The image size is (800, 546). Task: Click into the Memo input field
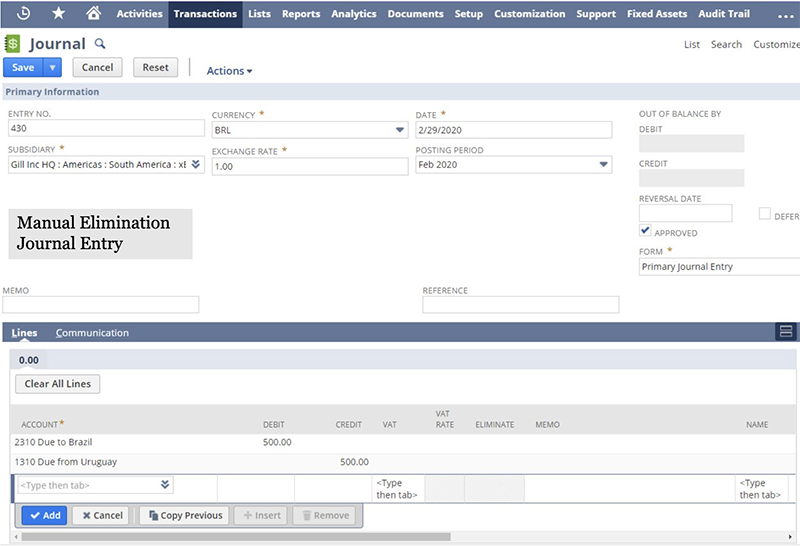pos(101,305)
